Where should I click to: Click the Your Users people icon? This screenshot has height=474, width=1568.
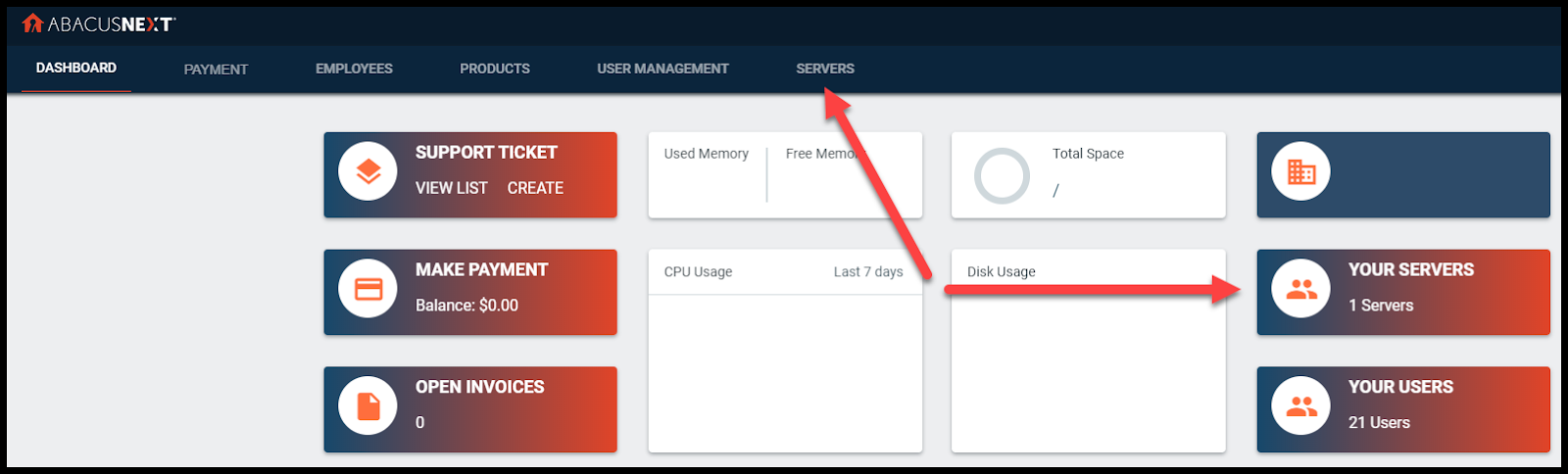coord(1301,405)
